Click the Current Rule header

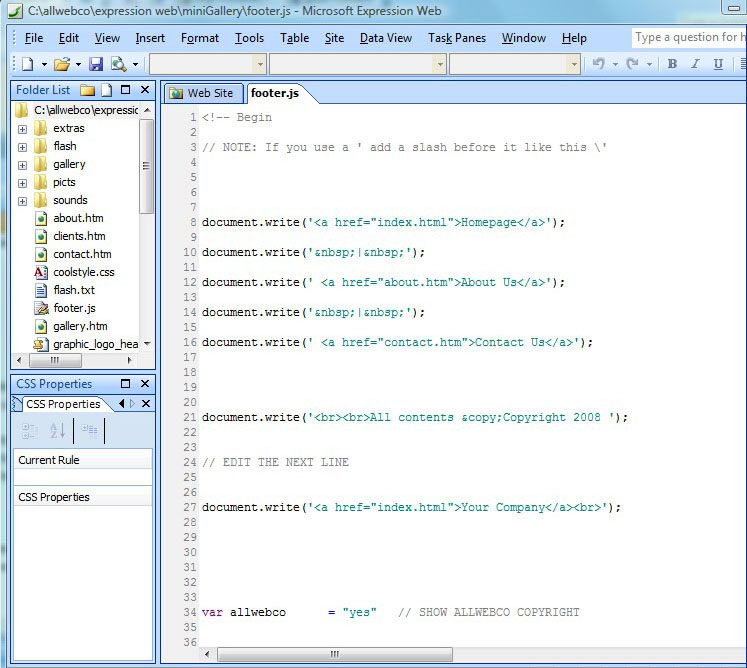click(x=83, y=460)
